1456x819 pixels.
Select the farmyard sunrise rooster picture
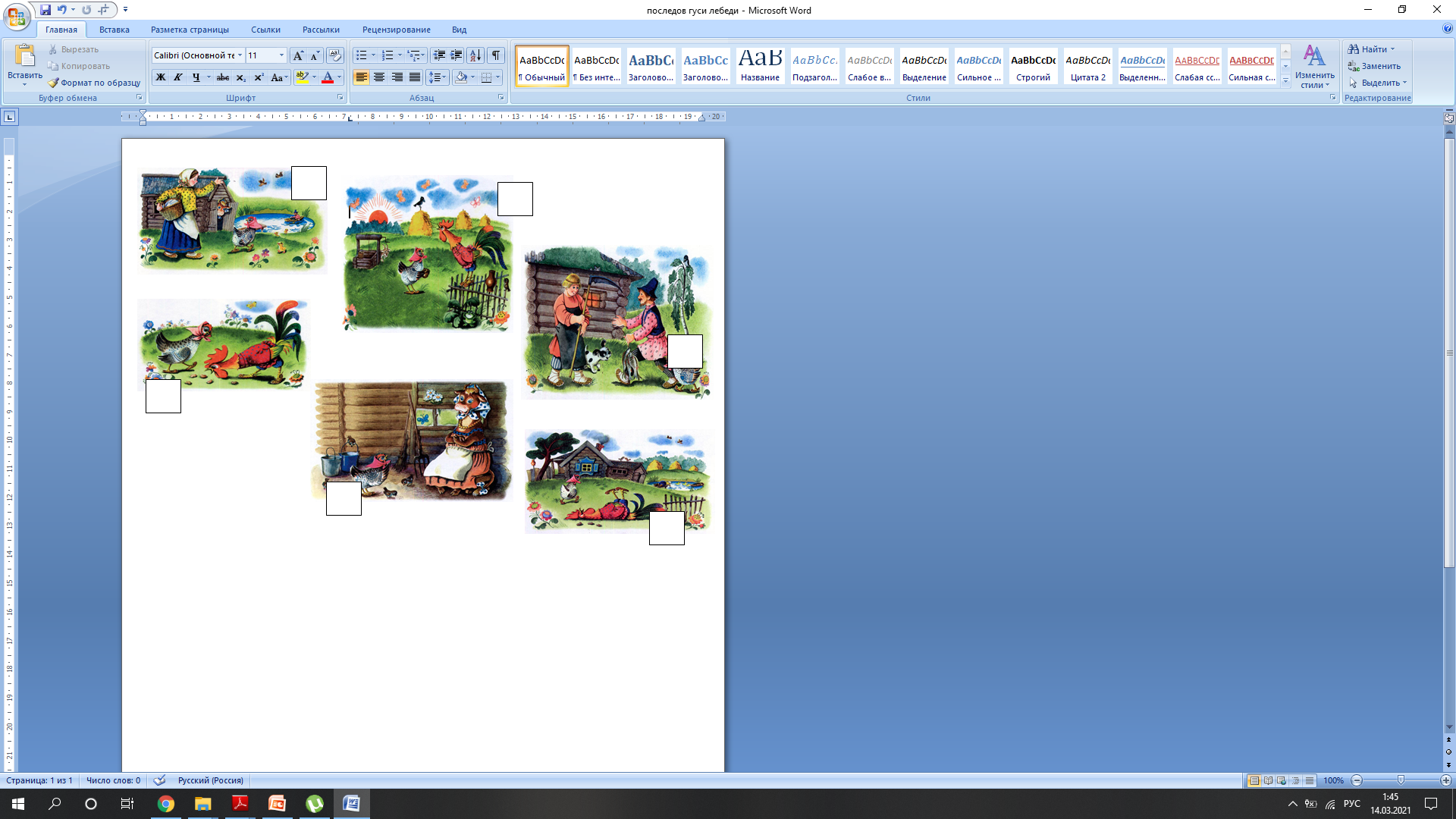click(x=428, y=254)
